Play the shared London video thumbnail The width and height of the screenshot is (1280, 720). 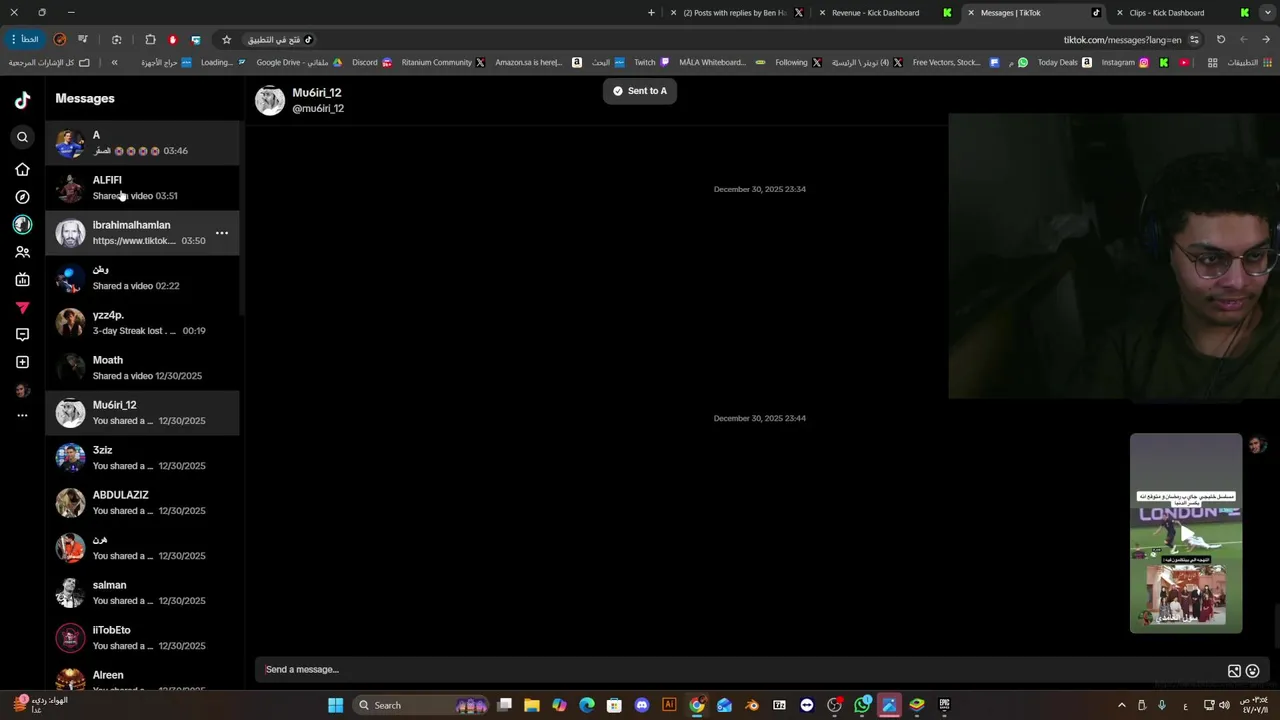[x=1186, y=533]
